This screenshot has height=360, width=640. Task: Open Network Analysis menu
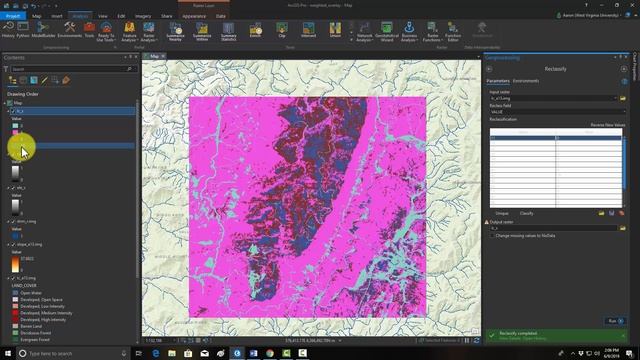364,32
